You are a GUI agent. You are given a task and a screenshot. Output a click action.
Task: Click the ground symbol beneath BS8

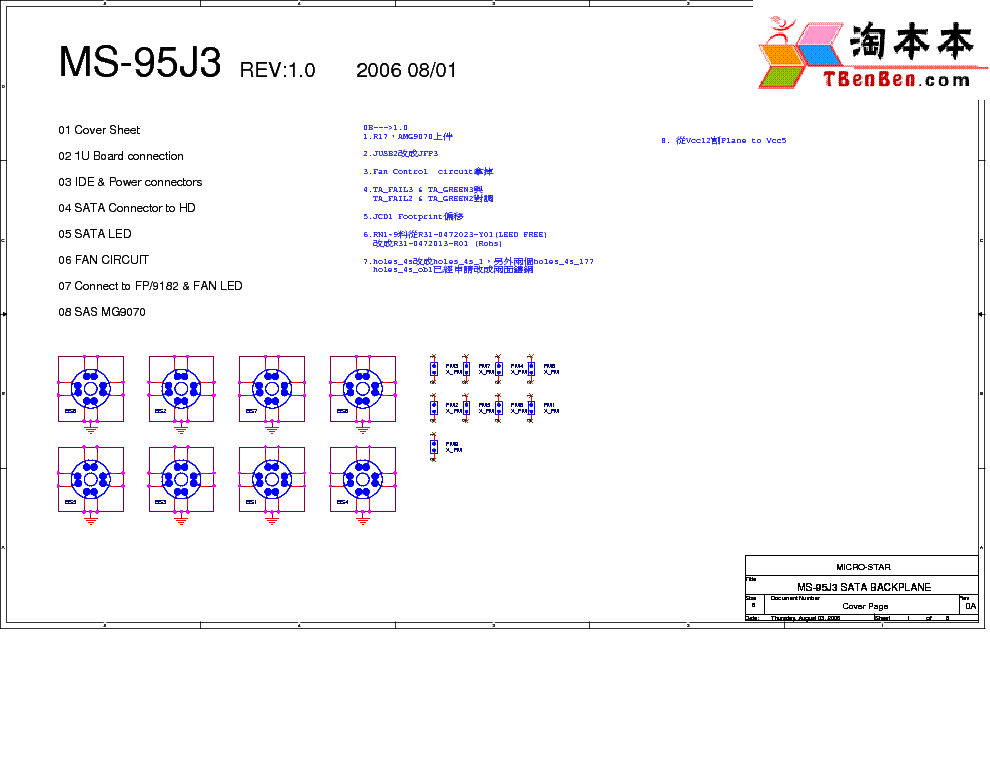coord(362,428)
